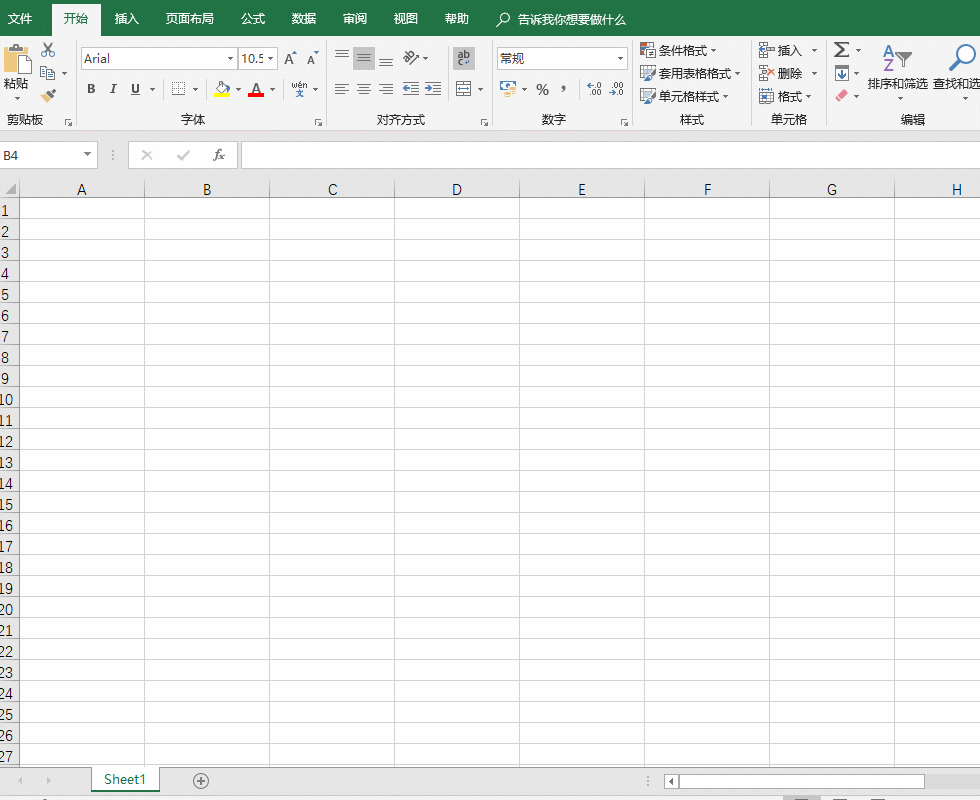This screenshot has width=980, height=800.
Task: Apply borders with the border icon
Action: pyautogui.click(x=178, y=89)
